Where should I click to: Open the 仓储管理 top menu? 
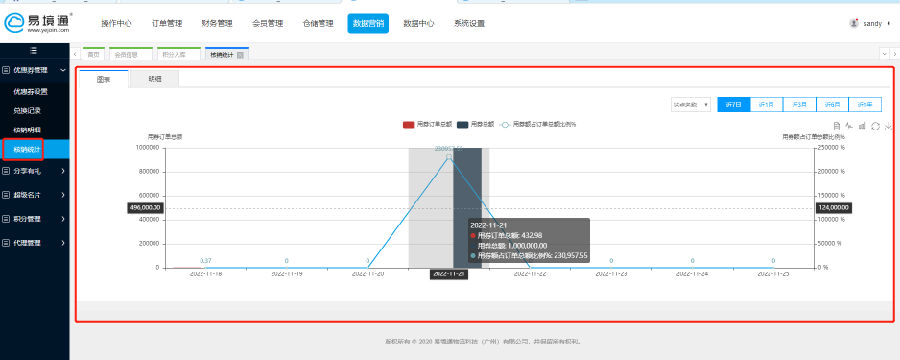point(318,24)
